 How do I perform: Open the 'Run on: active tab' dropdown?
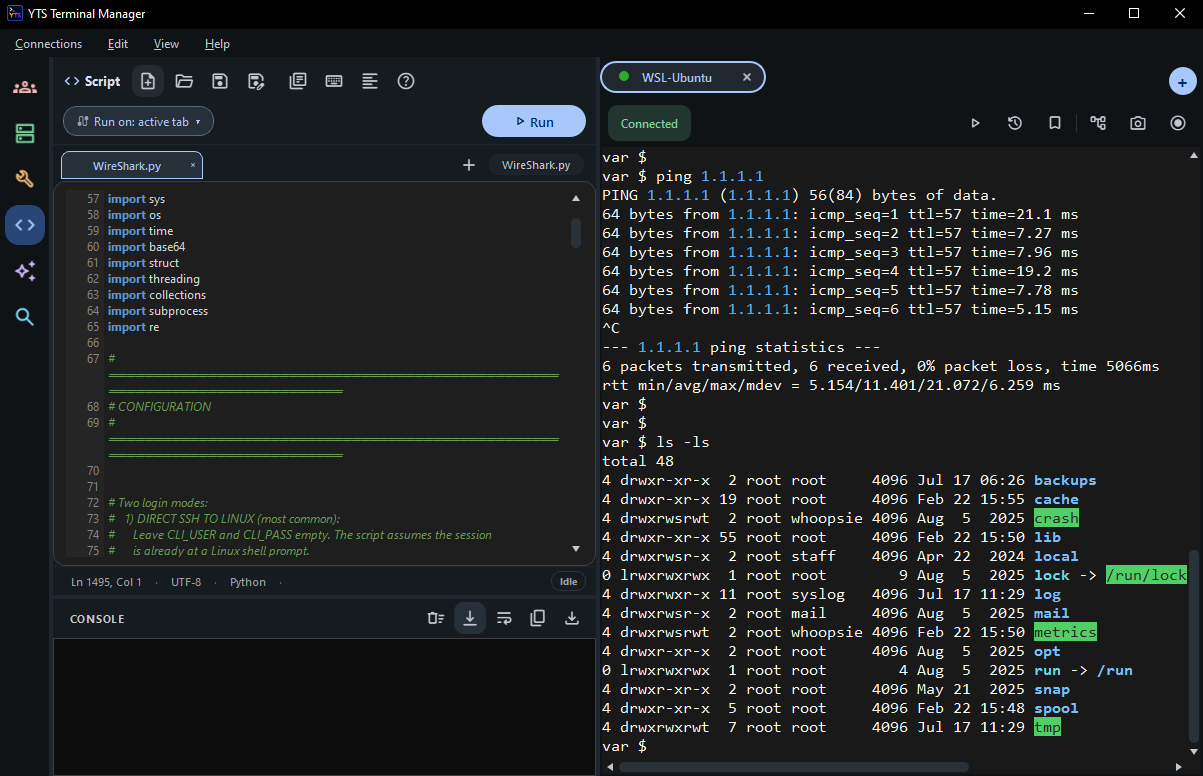click(138, 121)
